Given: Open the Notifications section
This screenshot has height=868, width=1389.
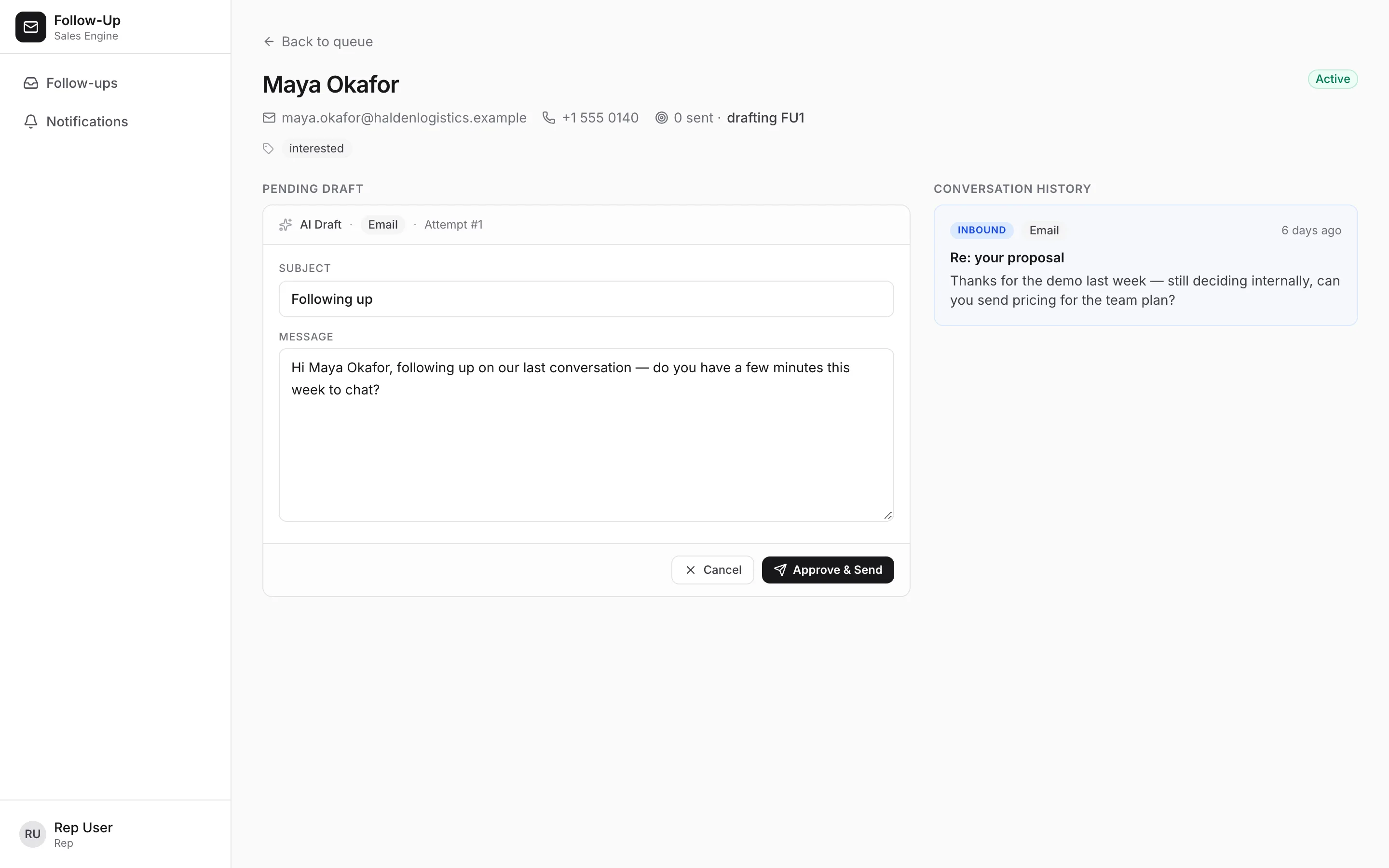Looking at the screenshot, I should [115, 122].
